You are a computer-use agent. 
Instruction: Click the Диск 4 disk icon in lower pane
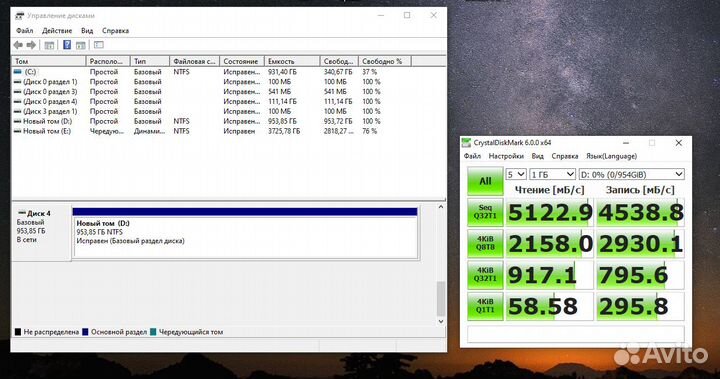tap(22, 213)
